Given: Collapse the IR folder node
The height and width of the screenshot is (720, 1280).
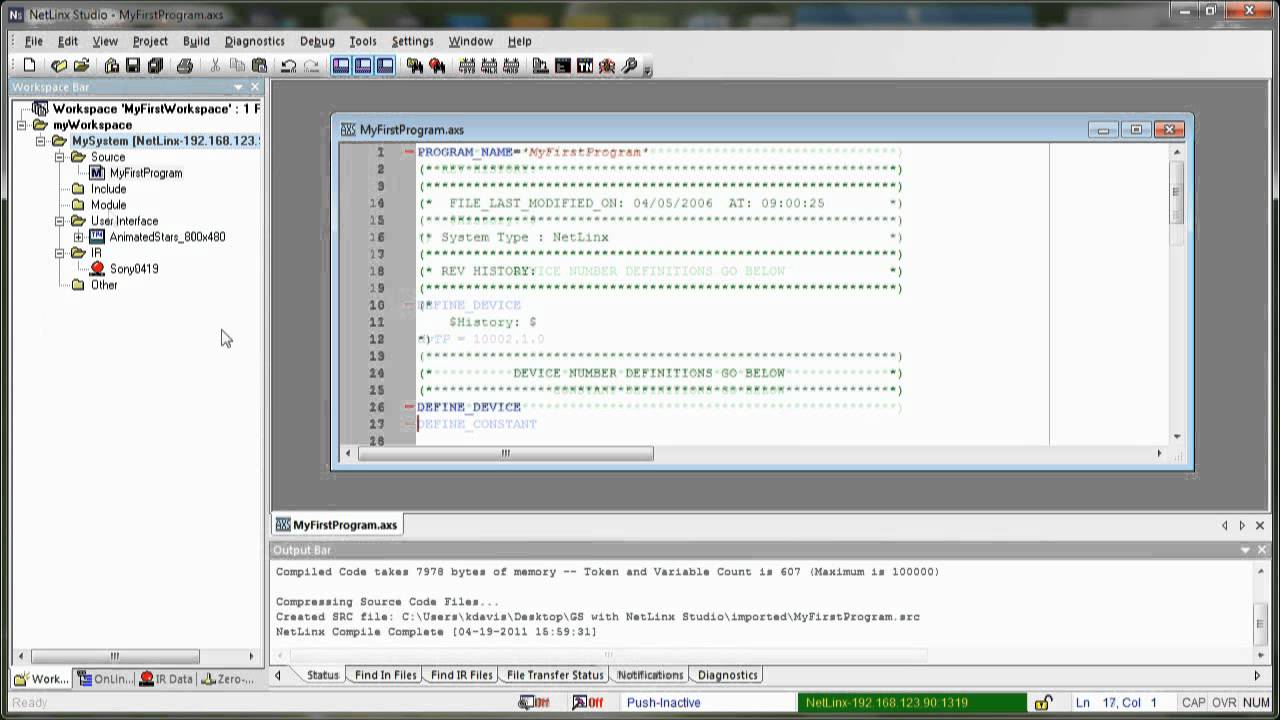Looking at the screenshot, I should pyautogui.click(x=59, y=253).
